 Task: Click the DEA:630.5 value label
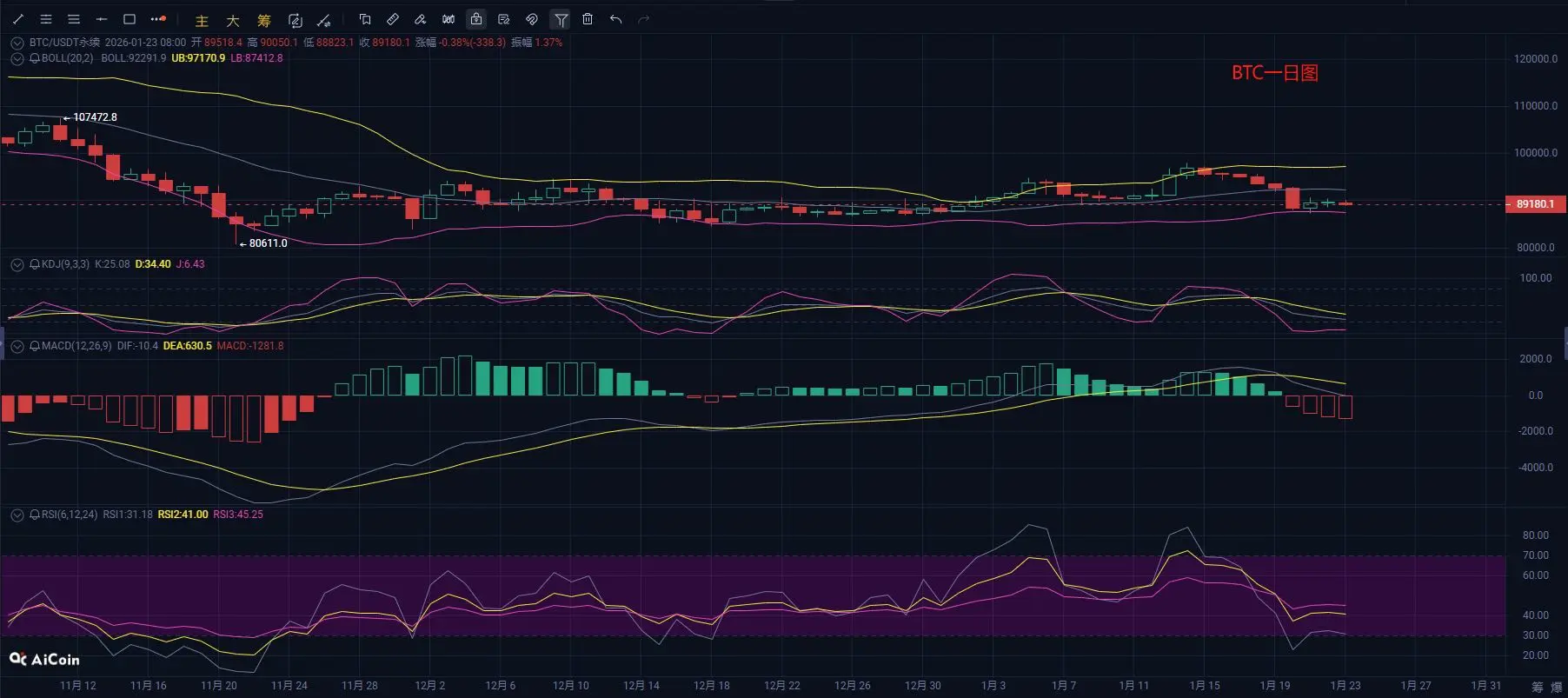point(188,346)
